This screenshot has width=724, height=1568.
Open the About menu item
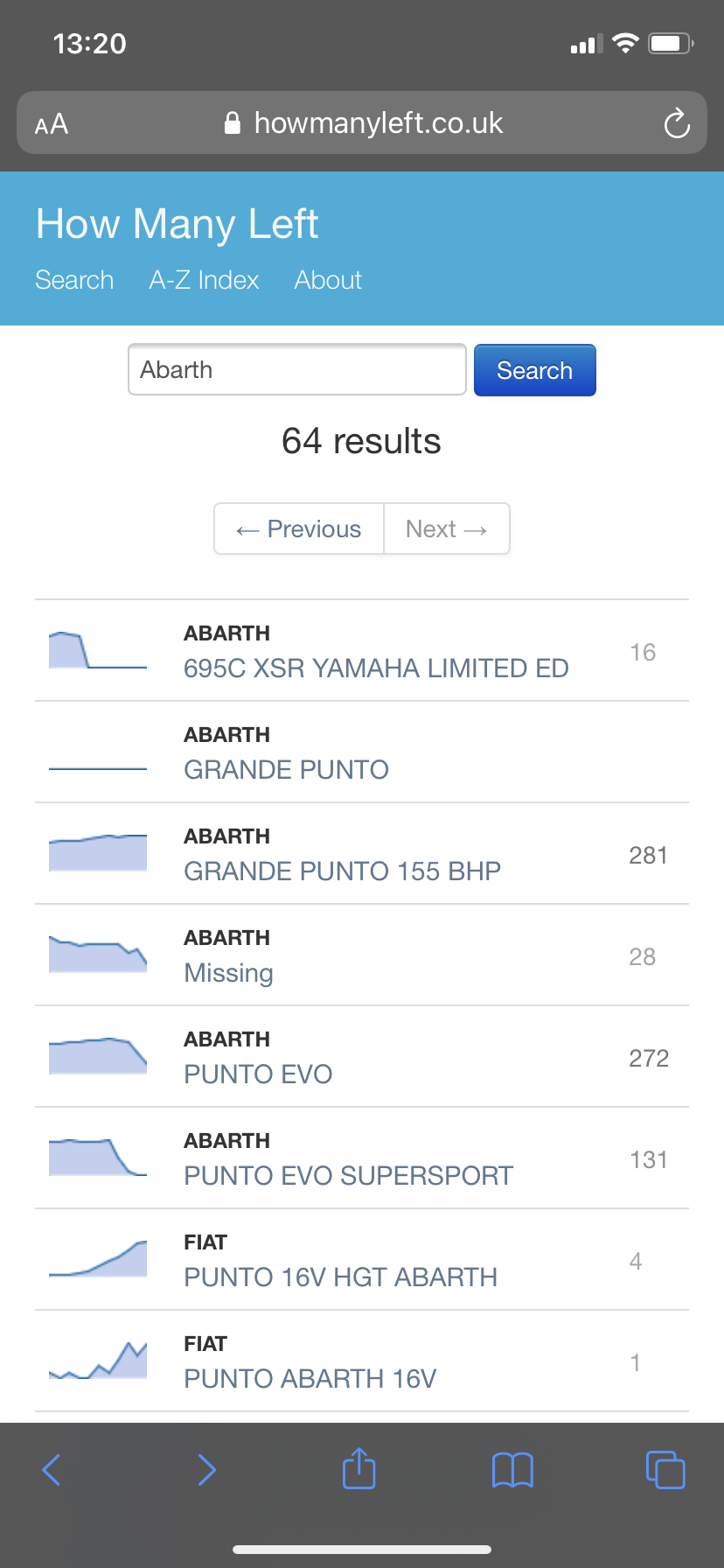[328, 280]
